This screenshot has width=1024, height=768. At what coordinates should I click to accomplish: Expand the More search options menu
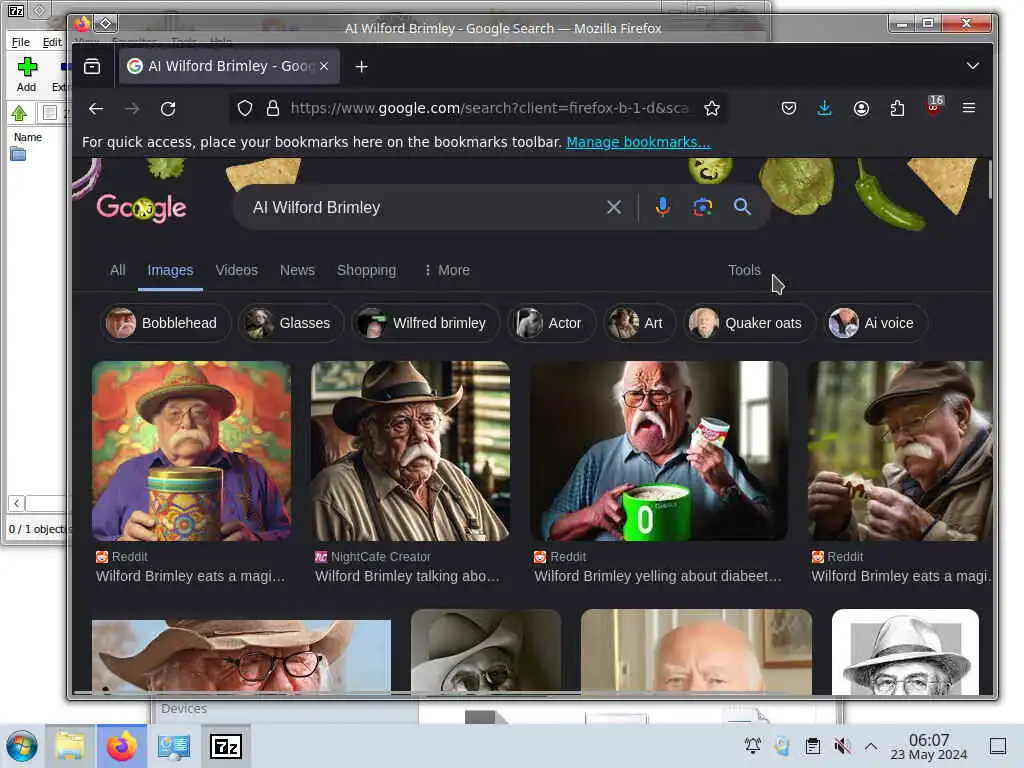[447, 270]
